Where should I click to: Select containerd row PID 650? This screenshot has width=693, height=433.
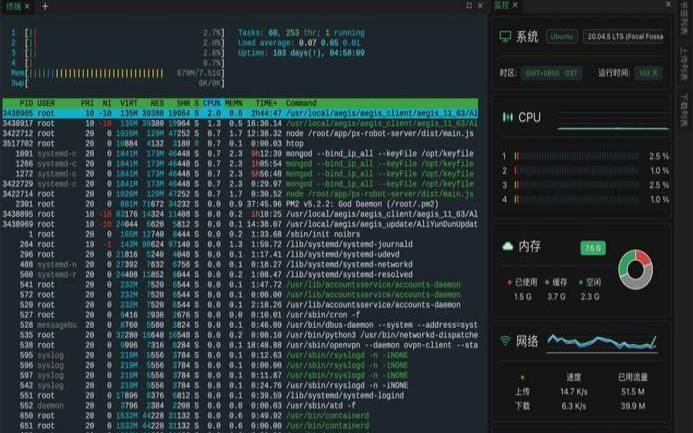click(240, 416)
